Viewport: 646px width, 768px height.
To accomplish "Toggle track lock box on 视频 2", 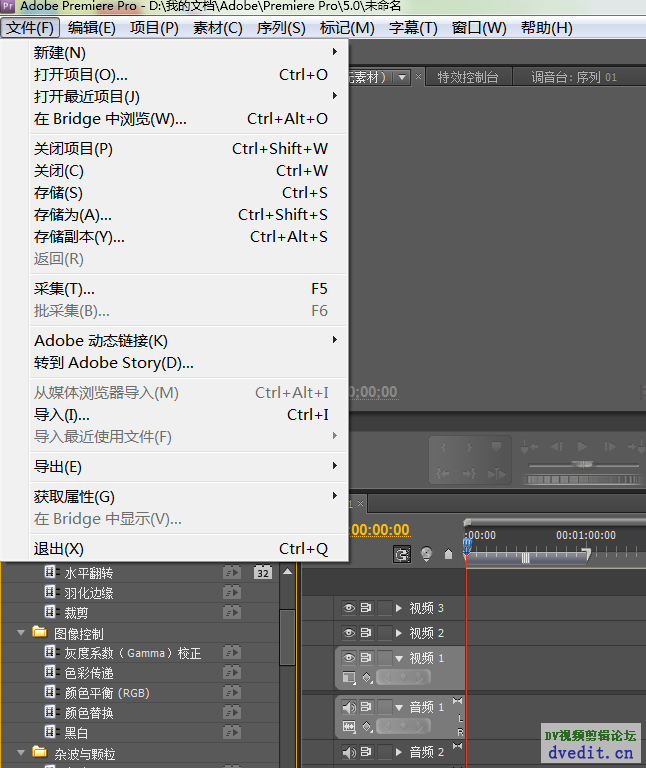I will point(385,633).
